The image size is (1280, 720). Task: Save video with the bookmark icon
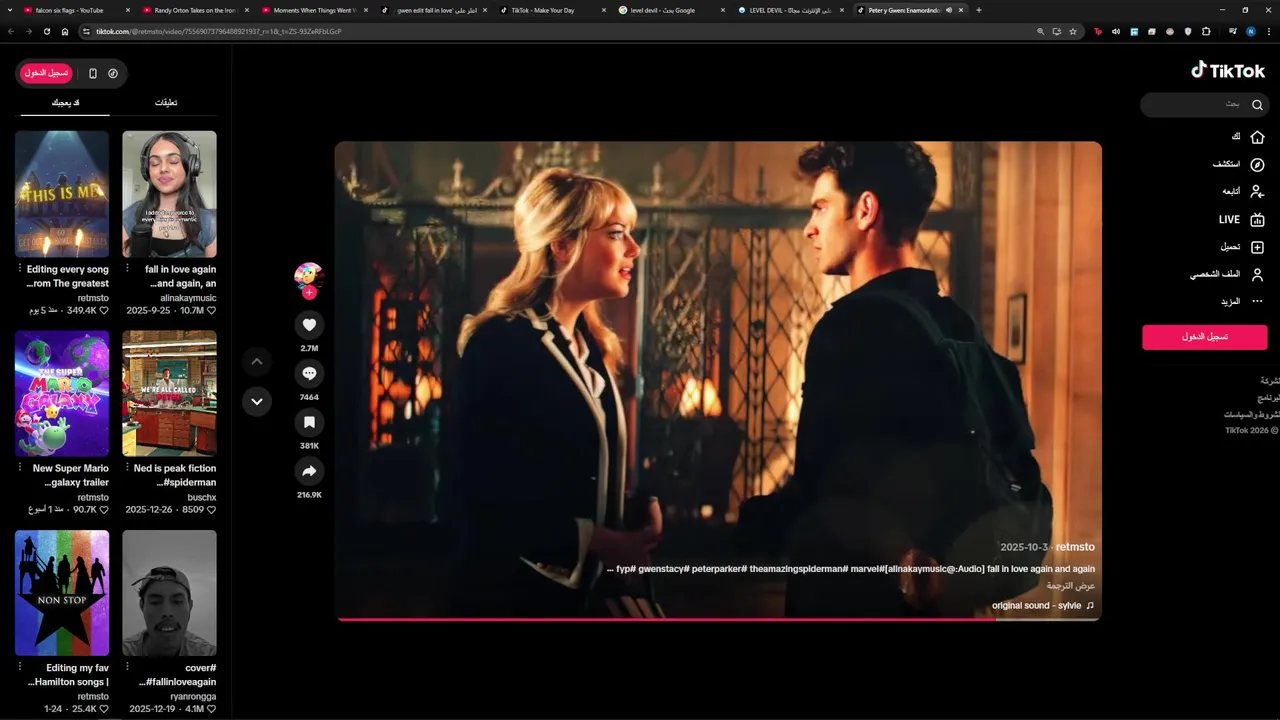[309, 422]
